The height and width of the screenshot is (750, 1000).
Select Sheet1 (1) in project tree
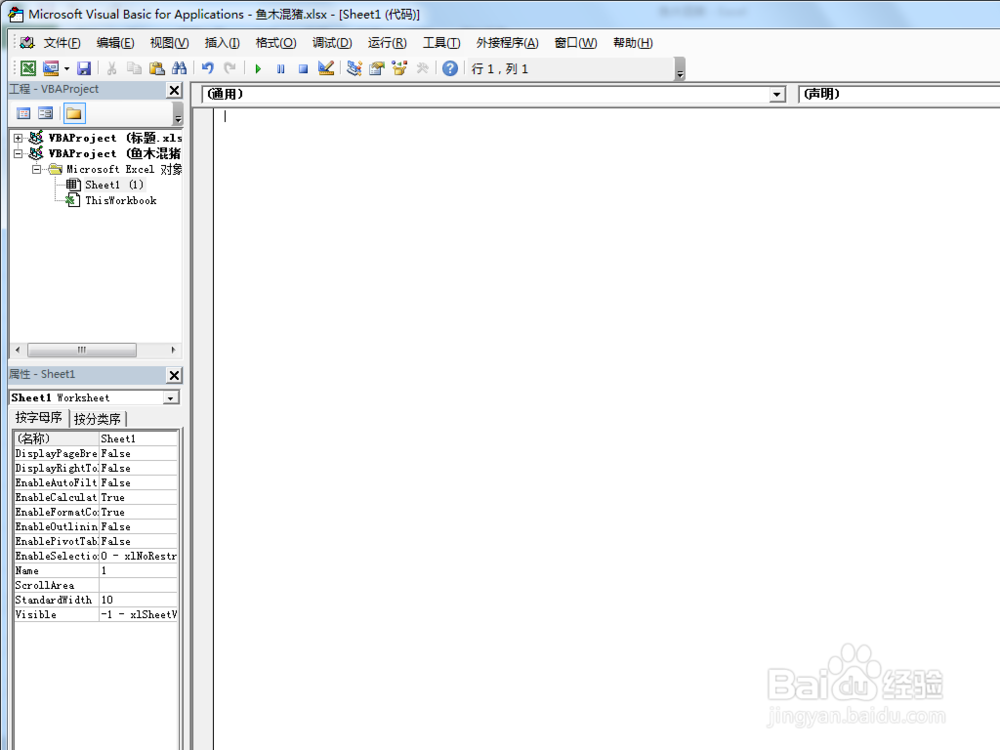point(114,185)
